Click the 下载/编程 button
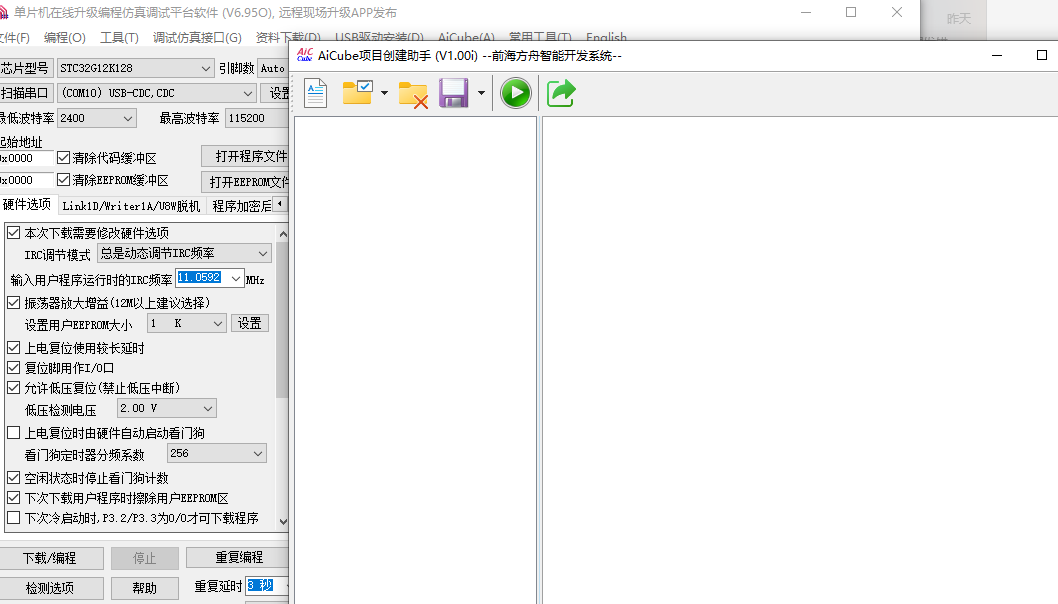The width and height of the screenshot is (1058, 604). (50, 558)
